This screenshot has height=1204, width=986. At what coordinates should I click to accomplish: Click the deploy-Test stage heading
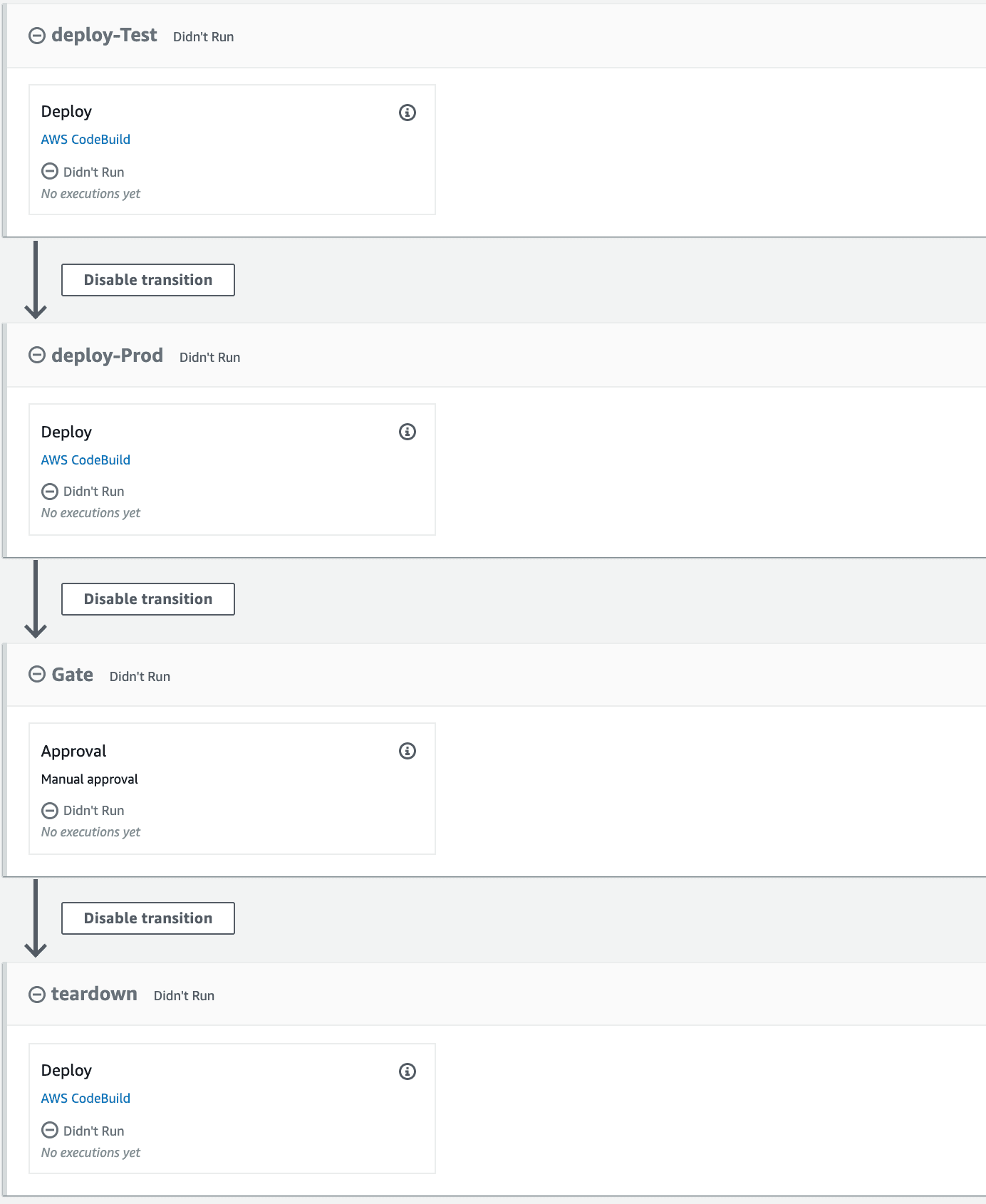pyautogui.click(x=104, y=36)
